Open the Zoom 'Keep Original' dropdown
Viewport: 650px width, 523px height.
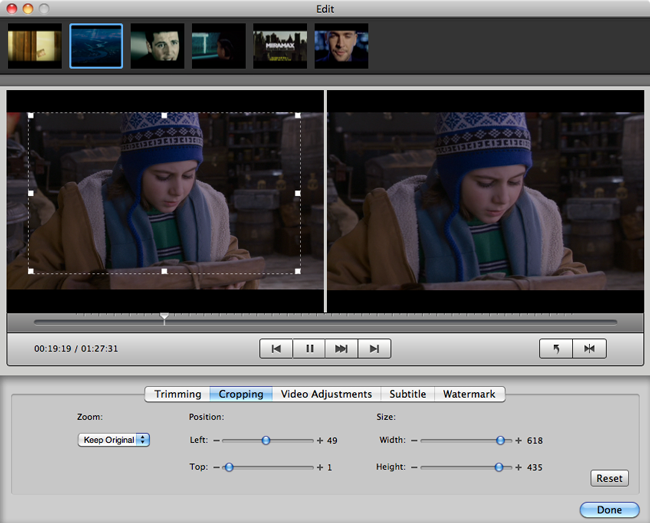coord(114,440)
